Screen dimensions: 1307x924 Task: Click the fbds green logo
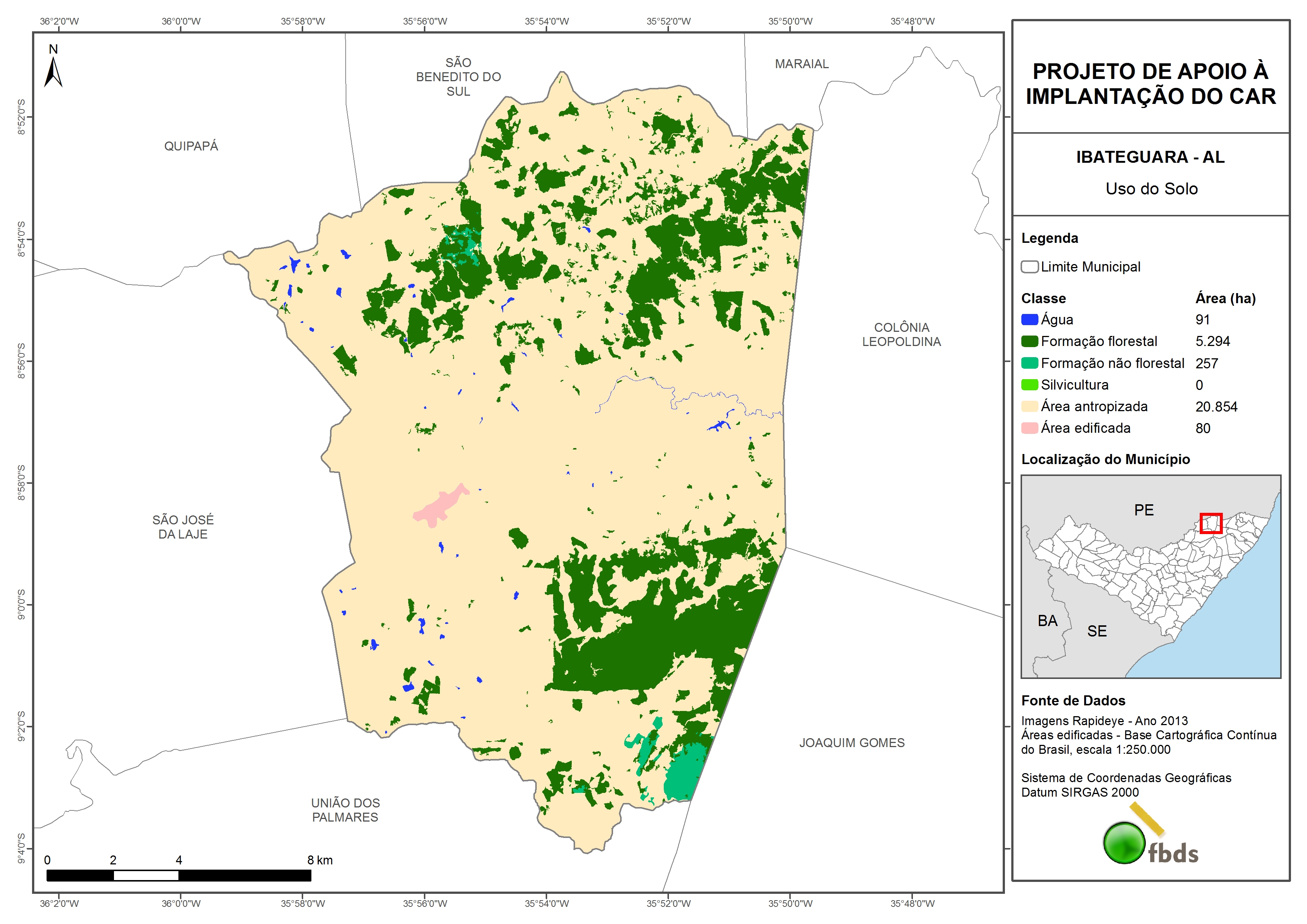(1124, 842)
